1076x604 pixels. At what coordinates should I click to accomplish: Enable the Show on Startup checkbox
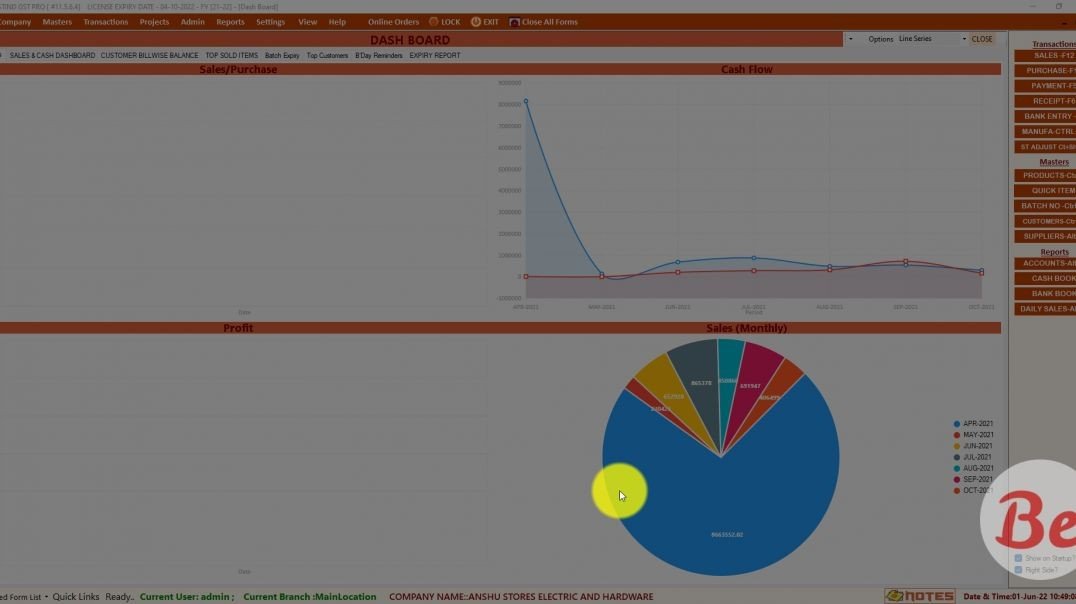click(1018, 560)
